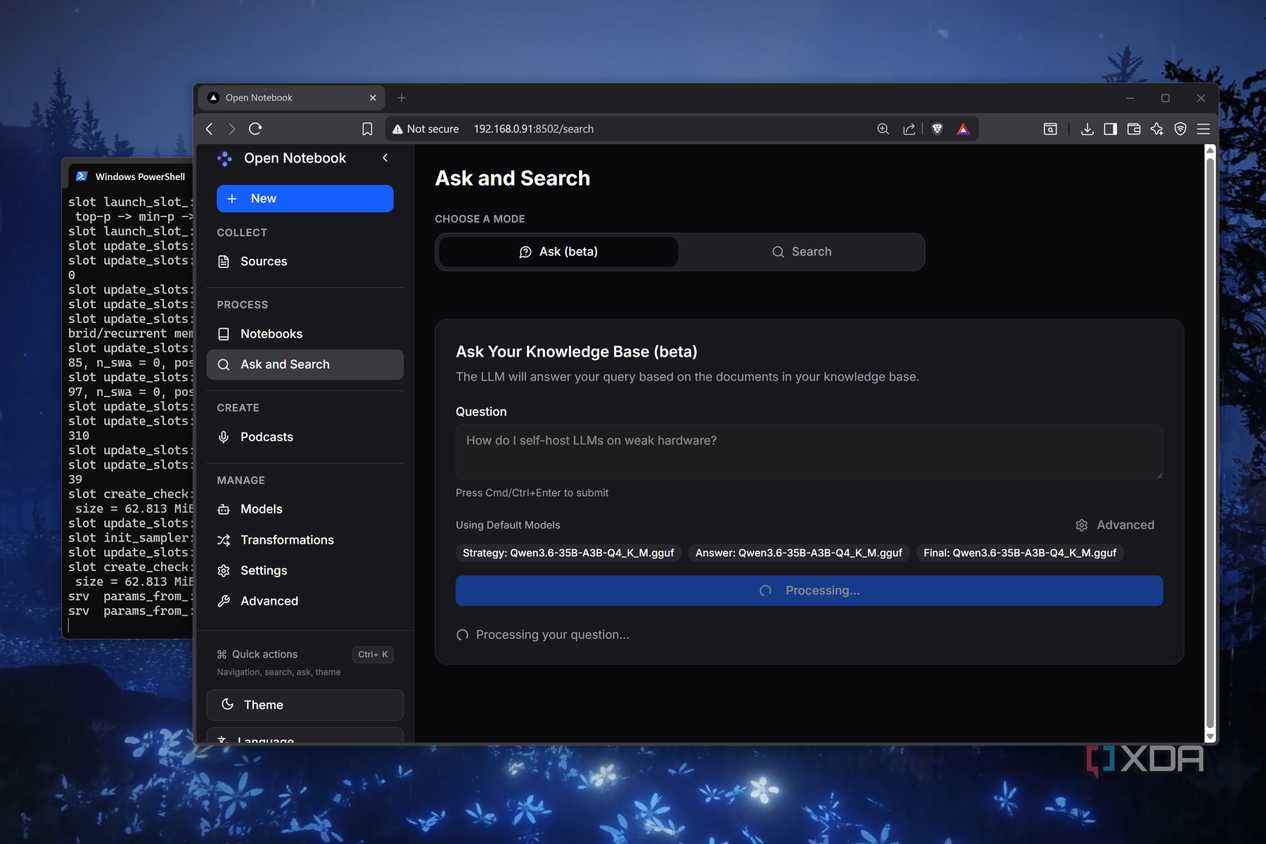1266x844 pixels.
Task: Click the Ctrl+K shortcut badge
Action: pos(373,654)
